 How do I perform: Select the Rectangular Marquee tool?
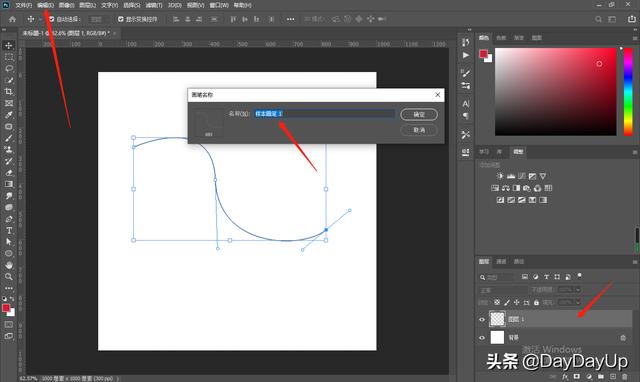click(9, 57)
